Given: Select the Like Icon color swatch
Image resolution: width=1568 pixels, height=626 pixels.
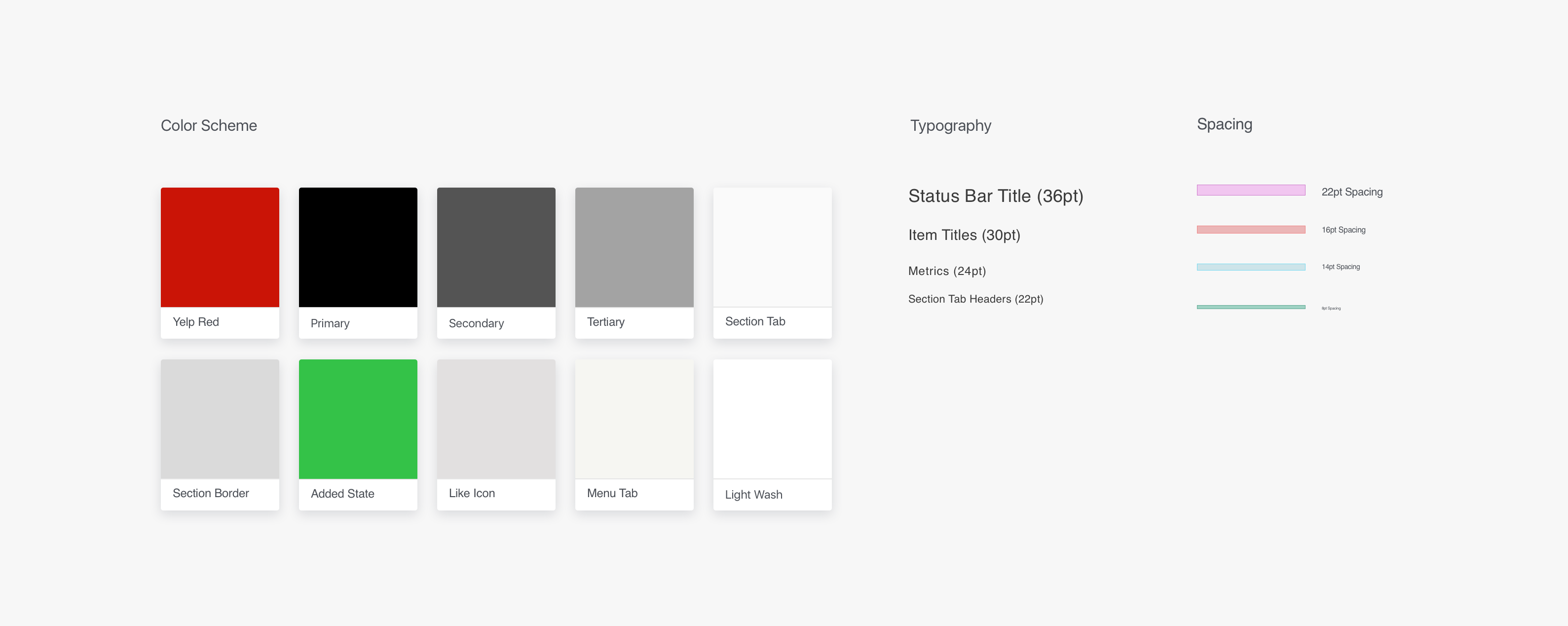Looking at the screenshot, I should click(496, 419).
